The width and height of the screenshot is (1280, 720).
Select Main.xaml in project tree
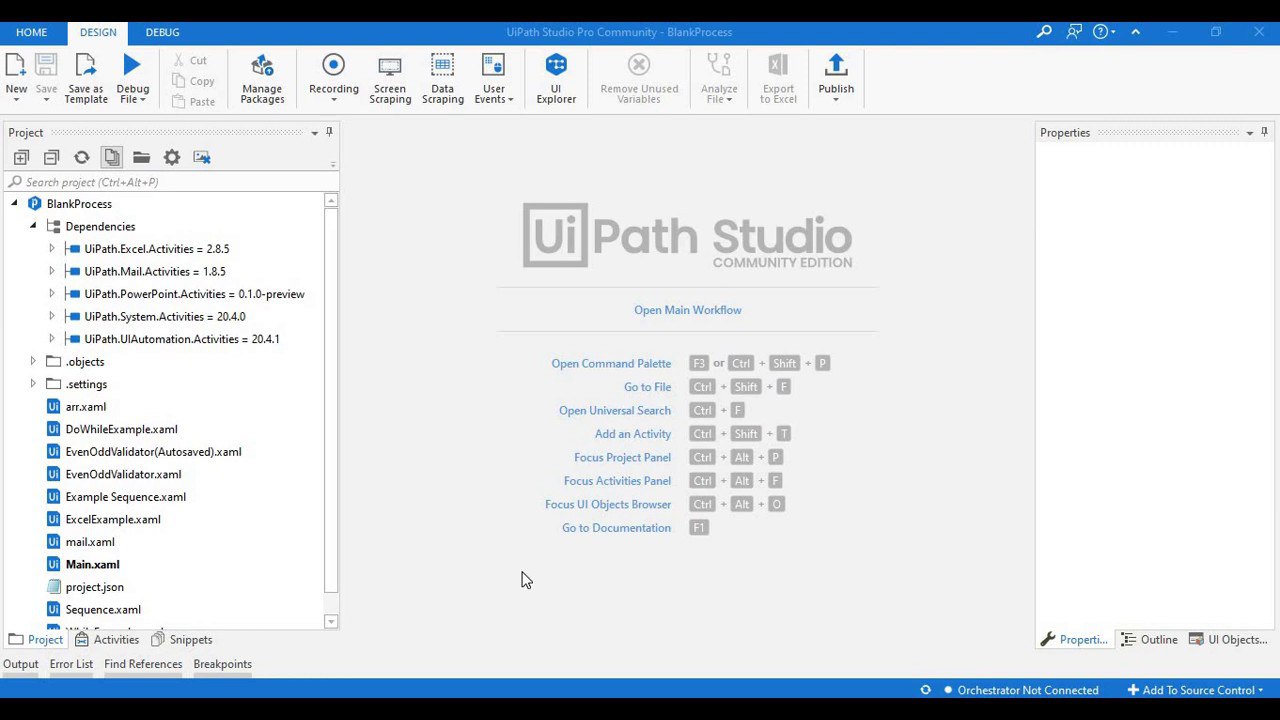92,565
